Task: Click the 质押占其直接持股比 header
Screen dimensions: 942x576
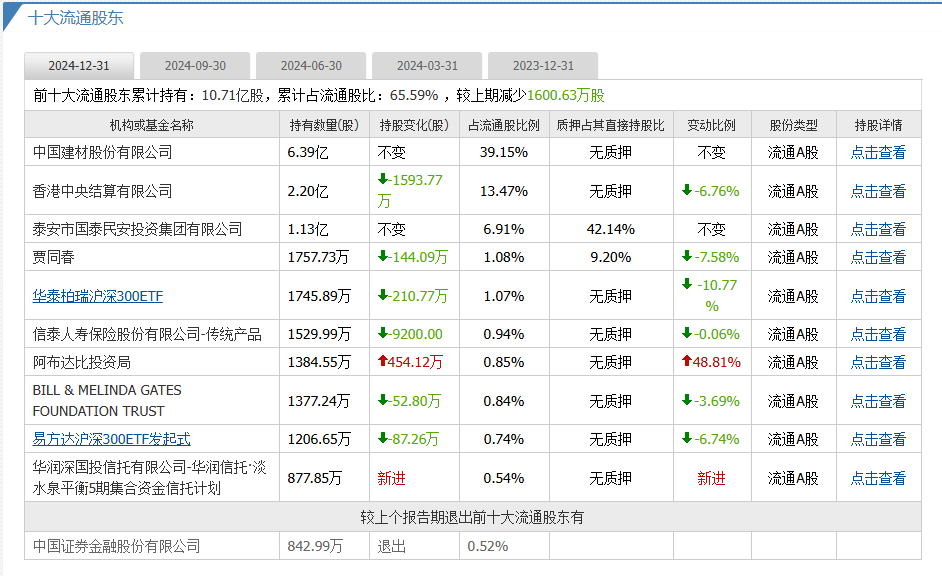Action: [611, 125]
